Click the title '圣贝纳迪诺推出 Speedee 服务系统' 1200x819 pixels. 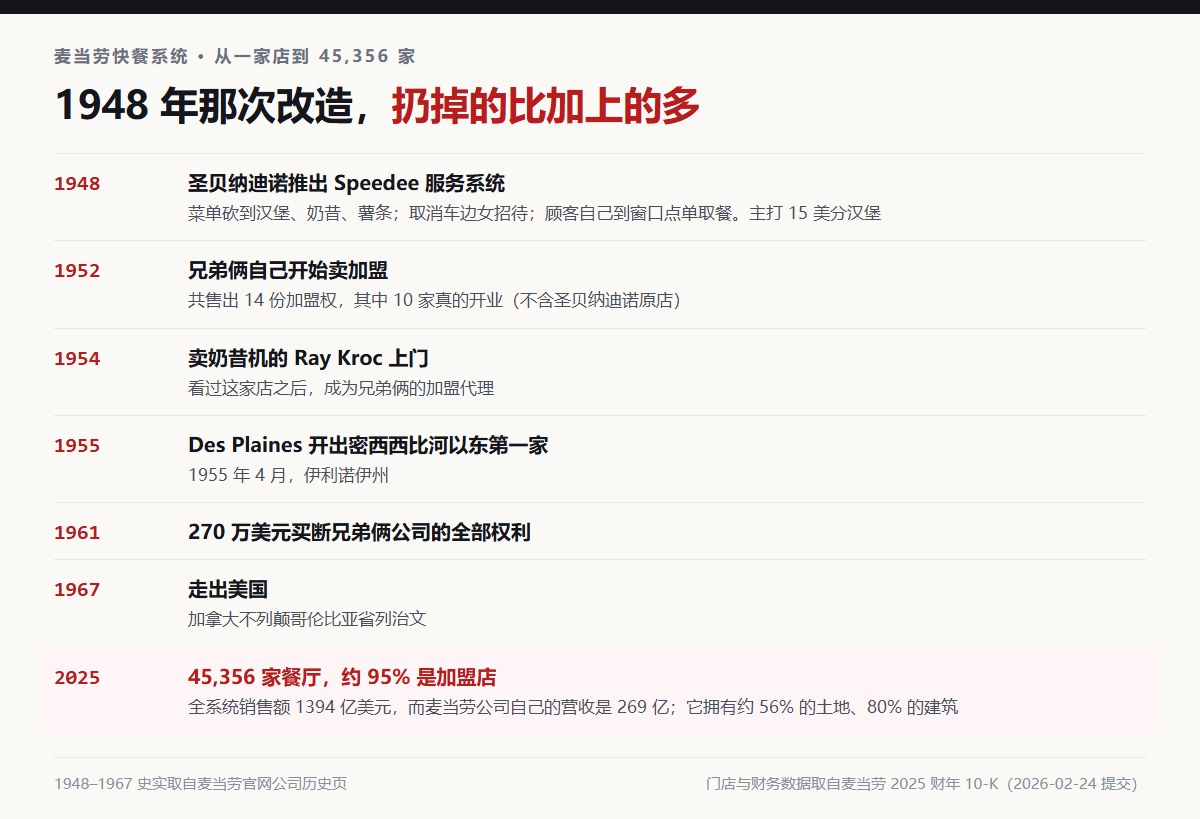[346, 183]
